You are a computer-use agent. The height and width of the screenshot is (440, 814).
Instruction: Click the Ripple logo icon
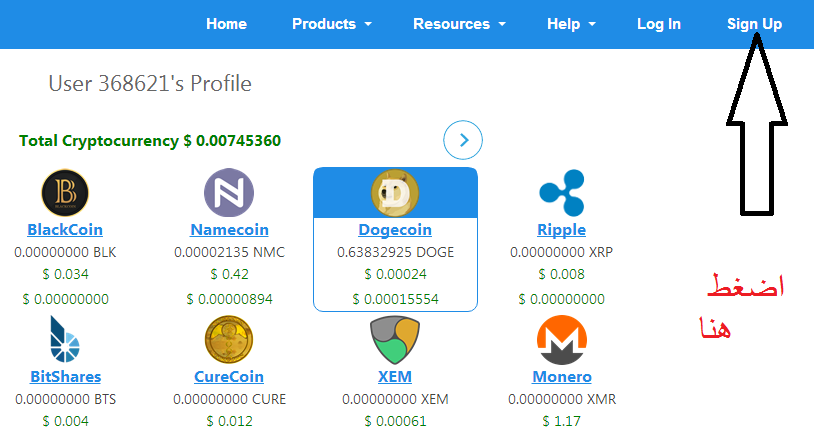pyautogui.click(x=562, y=192)
